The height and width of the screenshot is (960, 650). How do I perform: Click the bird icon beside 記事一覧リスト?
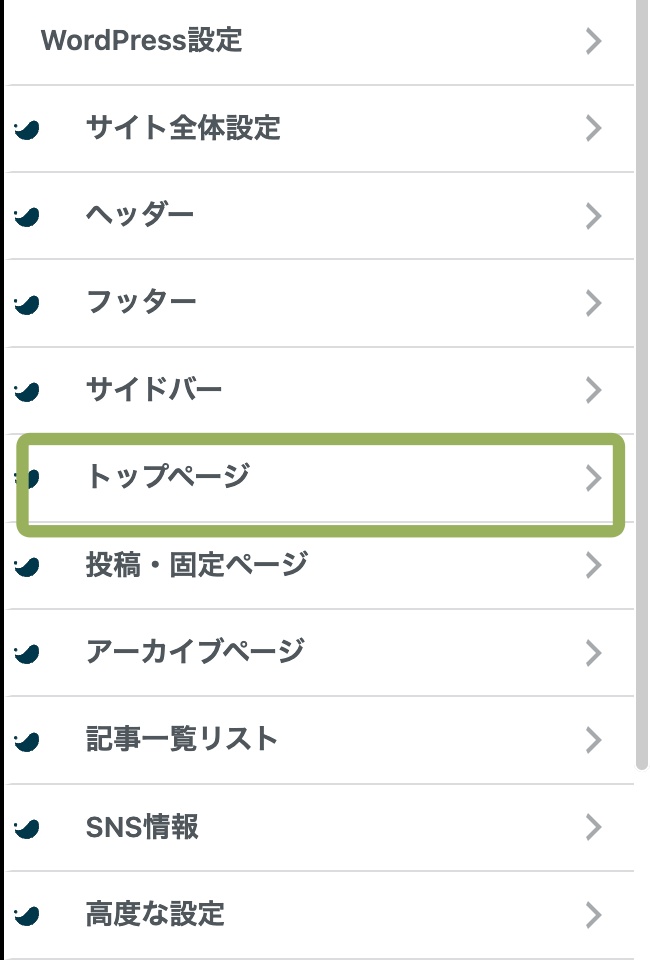click(x=28, y=740)
